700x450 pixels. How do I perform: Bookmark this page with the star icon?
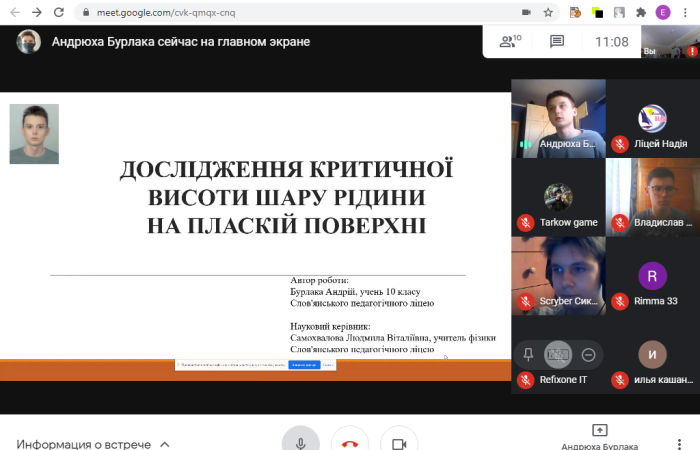(x=548, y=12)
